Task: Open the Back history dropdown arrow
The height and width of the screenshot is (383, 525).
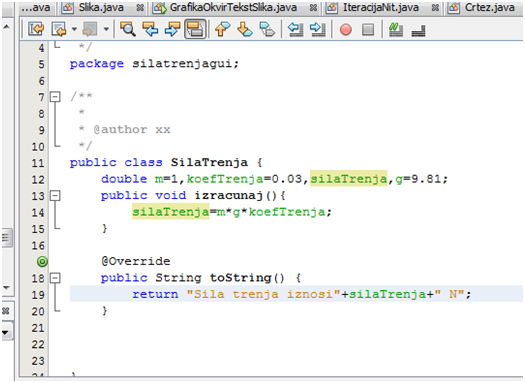Action: (74, 29)
